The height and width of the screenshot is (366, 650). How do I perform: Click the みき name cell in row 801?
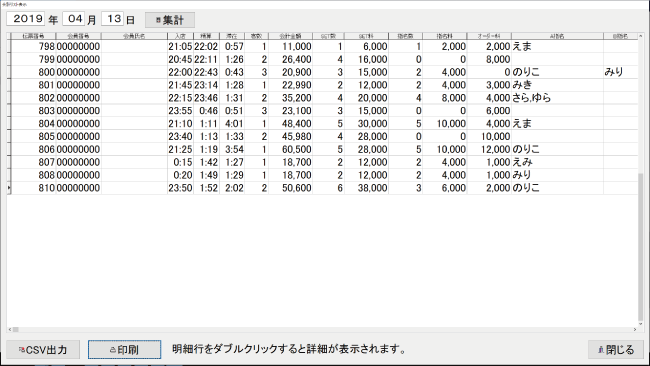[x=557, y=85]
